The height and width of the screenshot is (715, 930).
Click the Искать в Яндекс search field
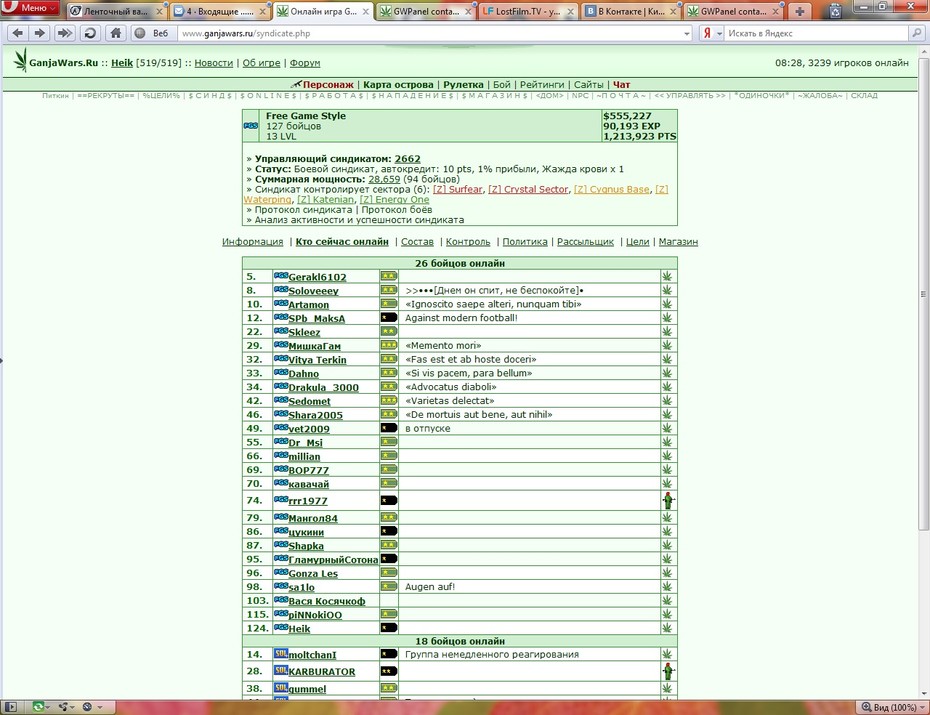pos(816,34)
